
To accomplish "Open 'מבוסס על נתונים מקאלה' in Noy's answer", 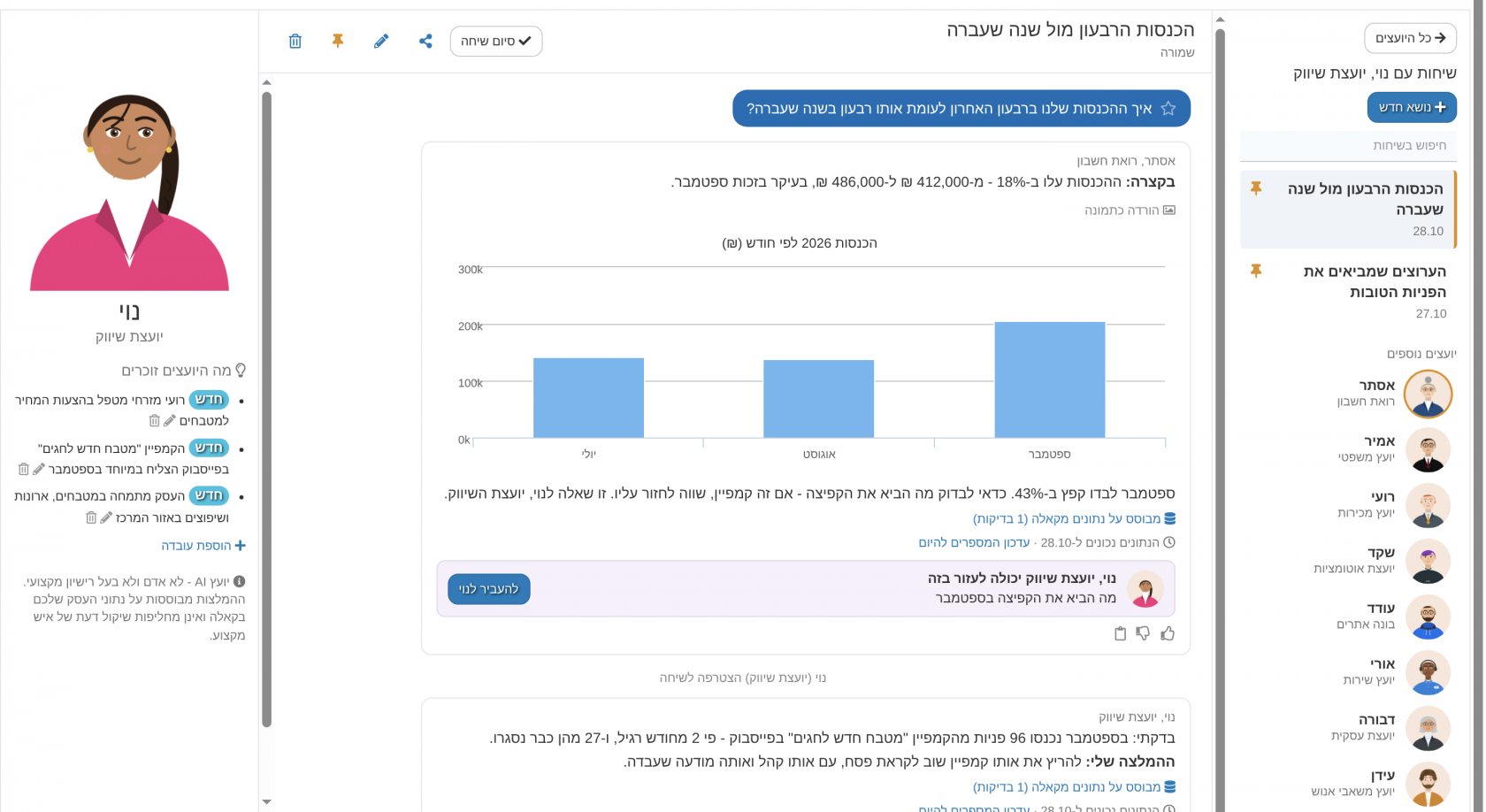I will click(1074, 786).
